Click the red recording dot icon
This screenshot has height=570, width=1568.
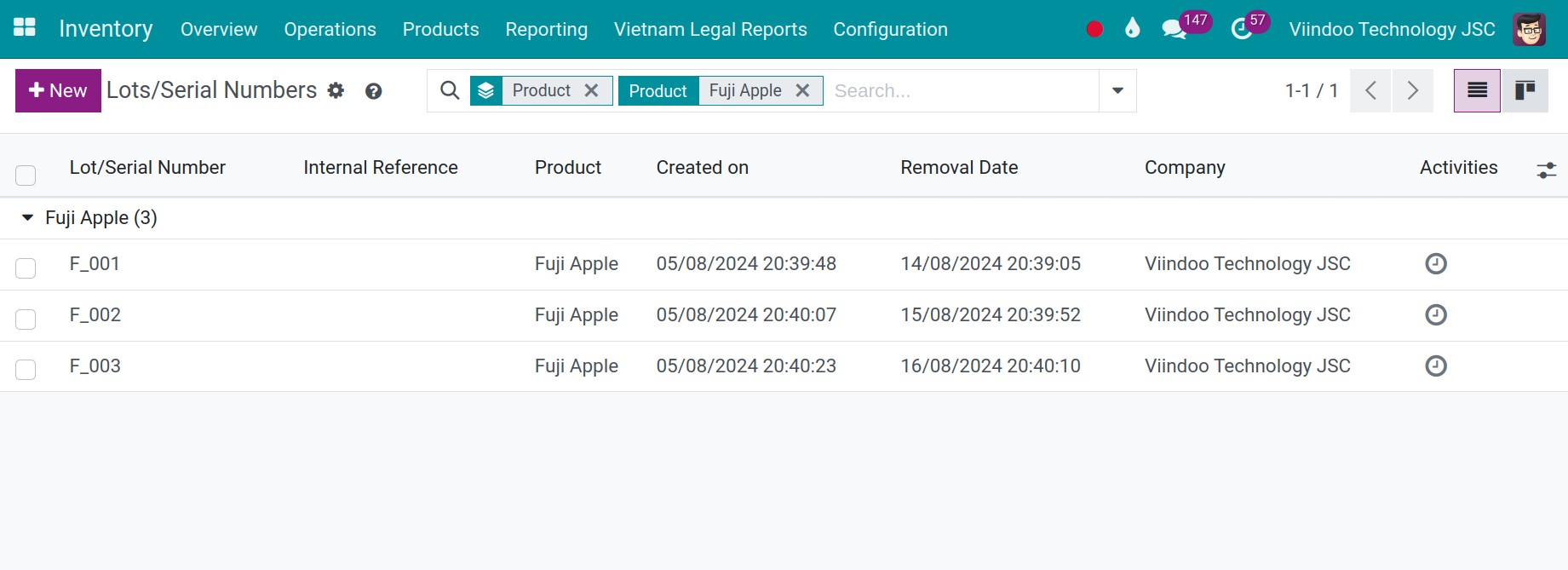pos(1094,29)
